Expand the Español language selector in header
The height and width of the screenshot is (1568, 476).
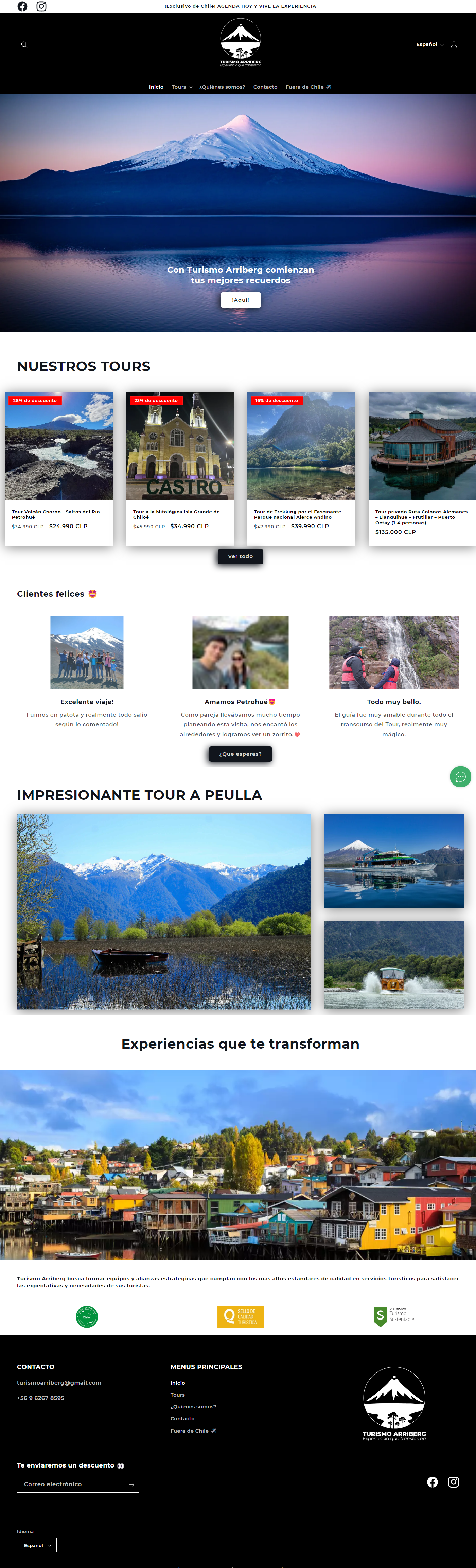[430, 45]
